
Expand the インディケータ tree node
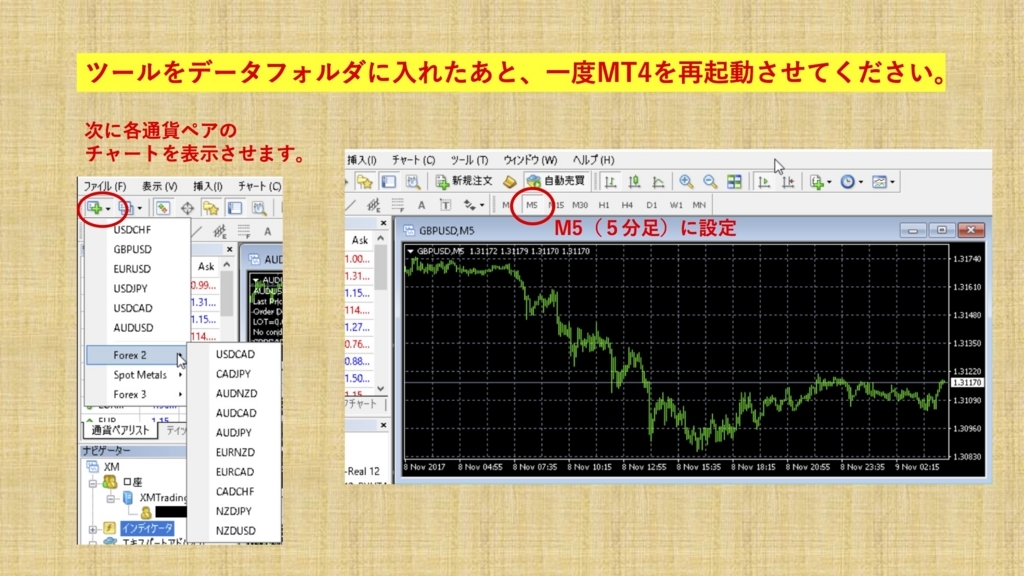pyautogui.click(x=93, y=529)
